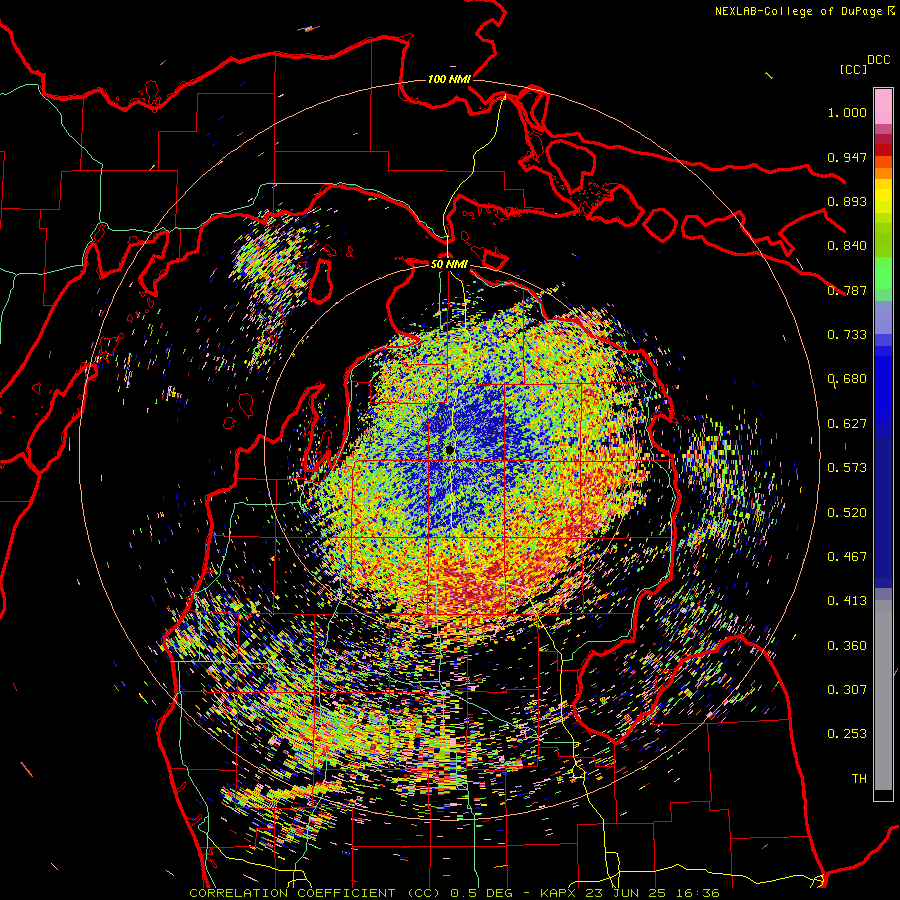Click the 50 NMI range ring label

(x=449, y=264)
